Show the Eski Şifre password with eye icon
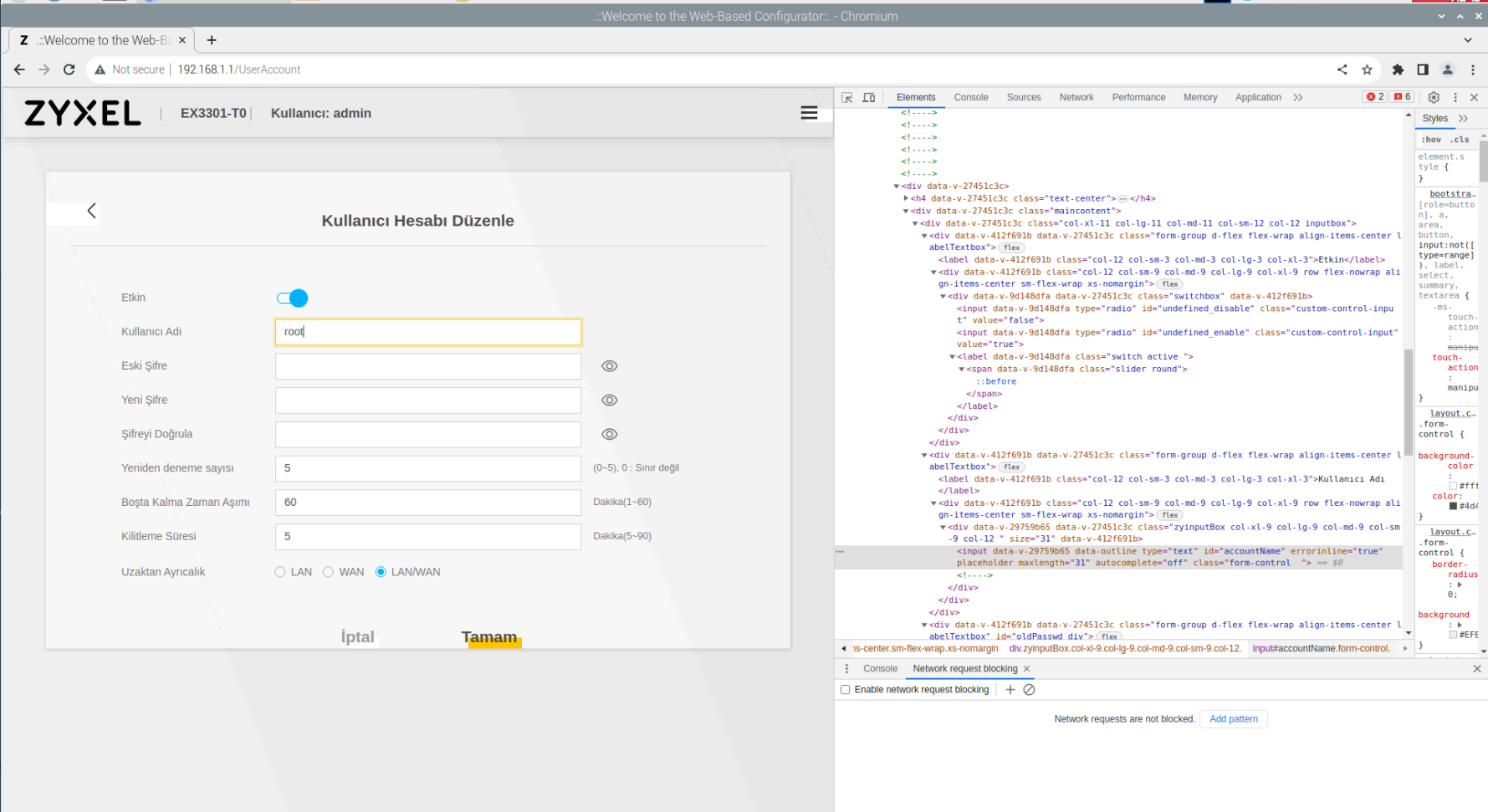 (610, 366)
